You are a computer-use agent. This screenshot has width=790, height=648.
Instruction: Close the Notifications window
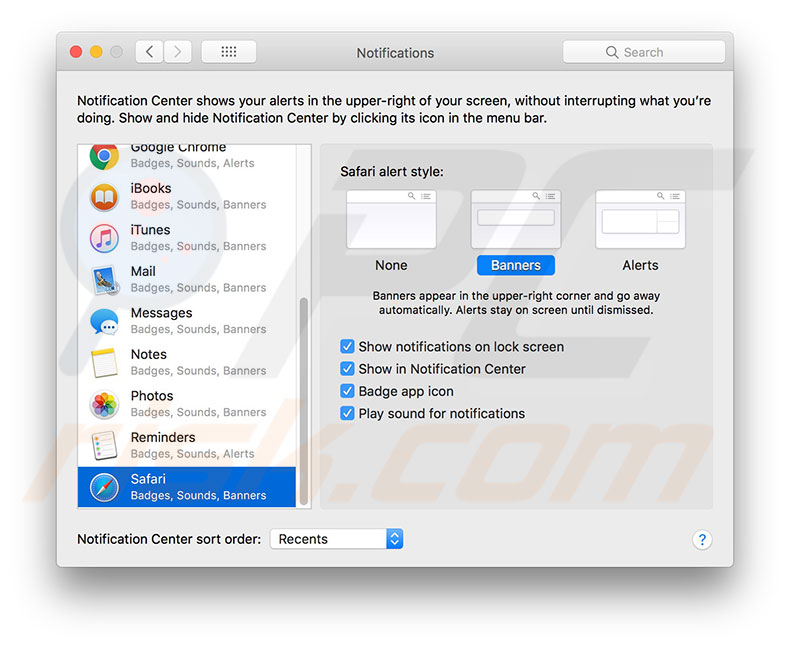(x=76, y=52)
